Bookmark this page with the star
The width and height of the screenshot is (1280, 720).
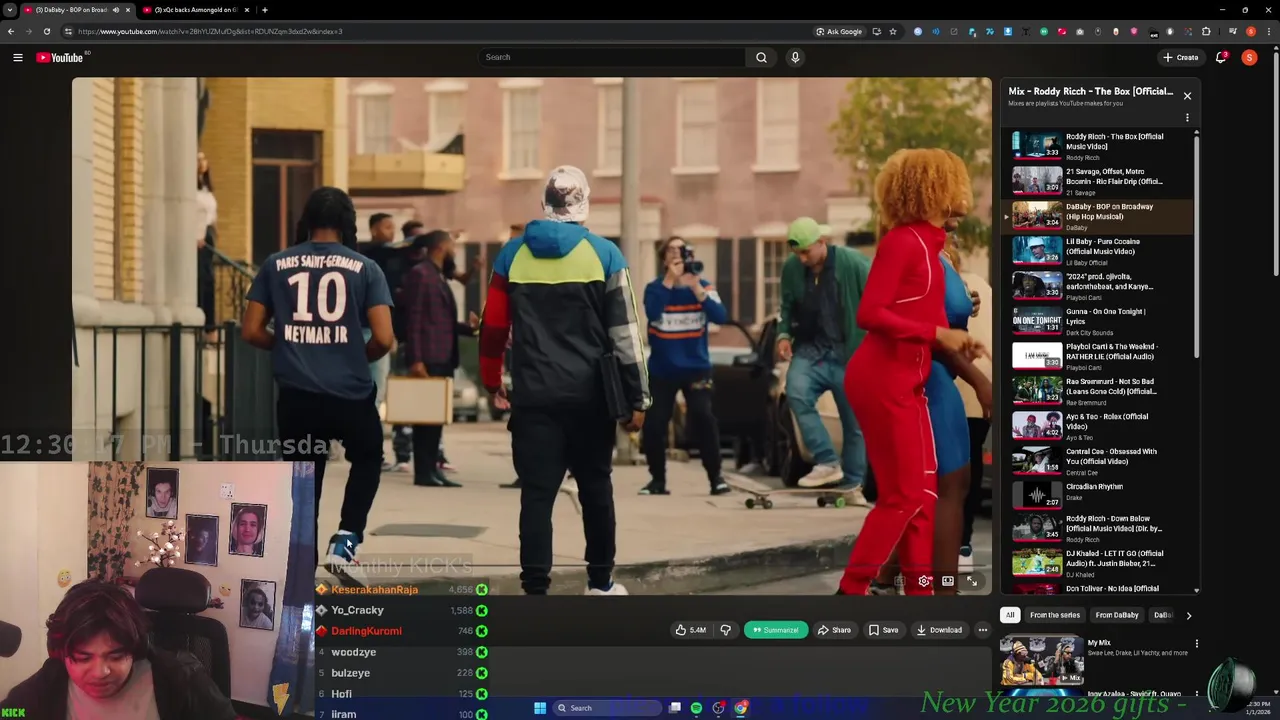point(893,31)
